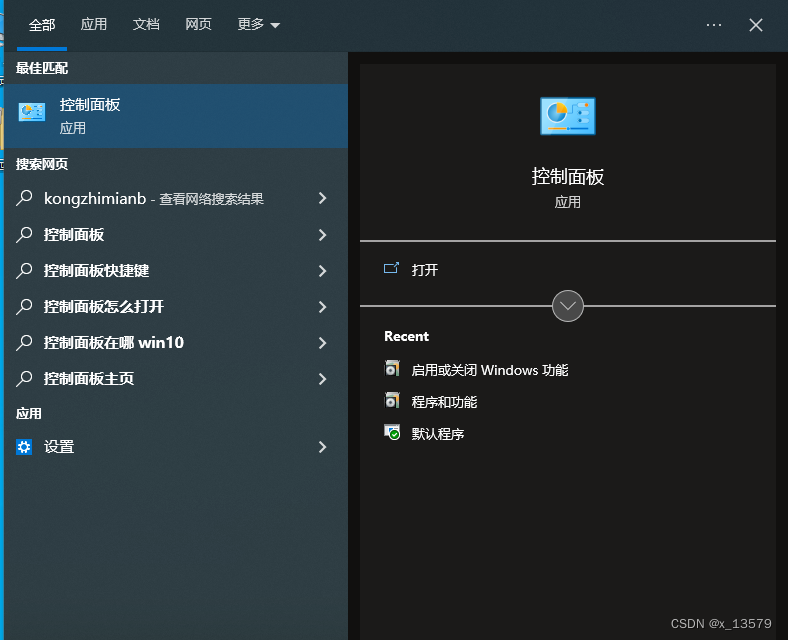Click the open-window icon beside 打开

(391, 268)
